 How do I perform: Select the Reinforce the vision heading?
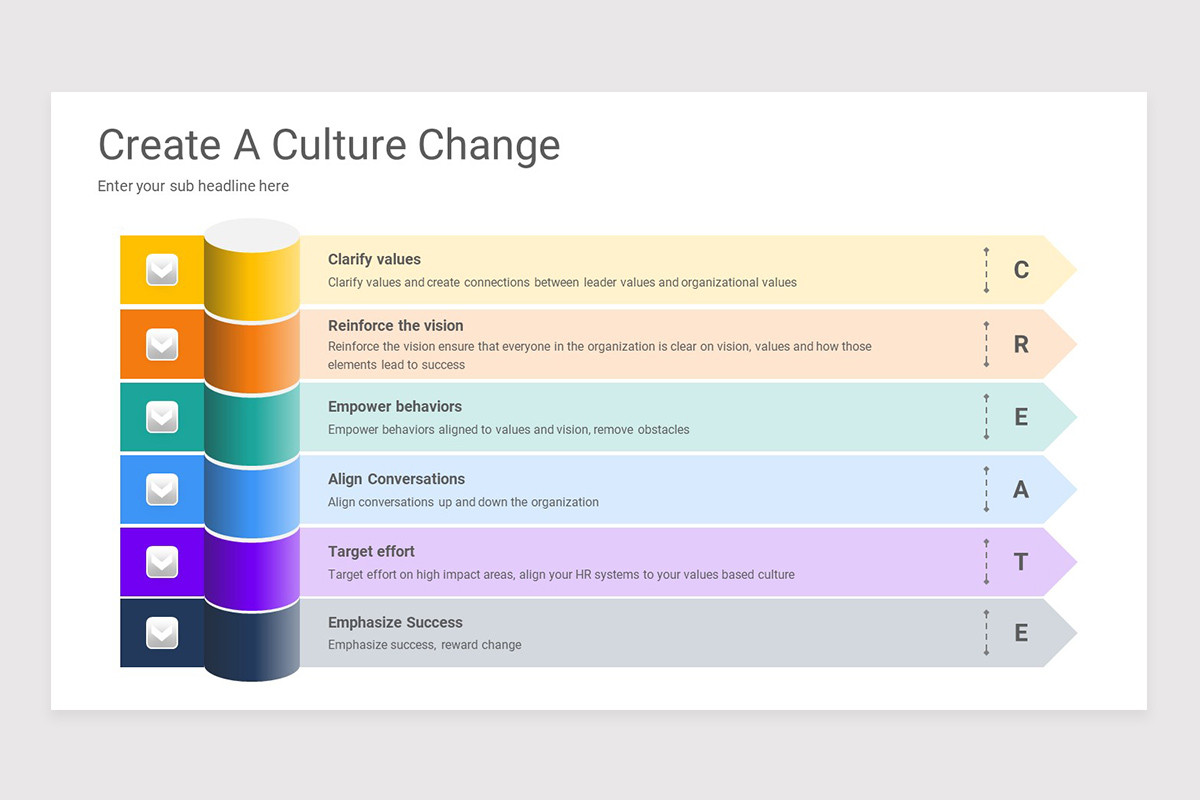(396, 325)
